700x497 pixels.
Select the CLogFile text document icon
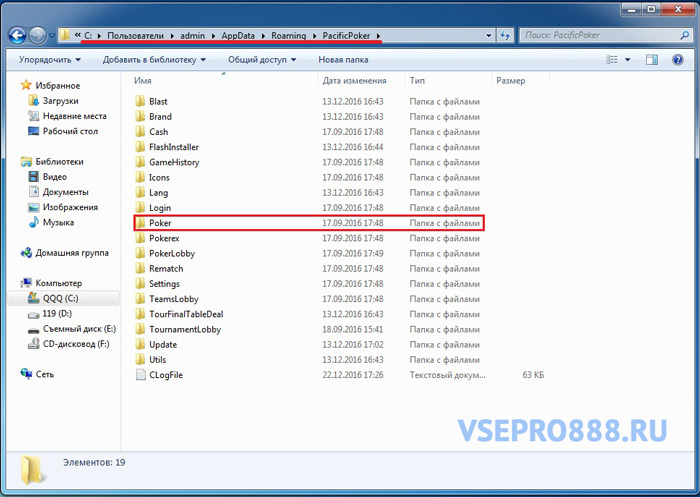pos(140,375)
